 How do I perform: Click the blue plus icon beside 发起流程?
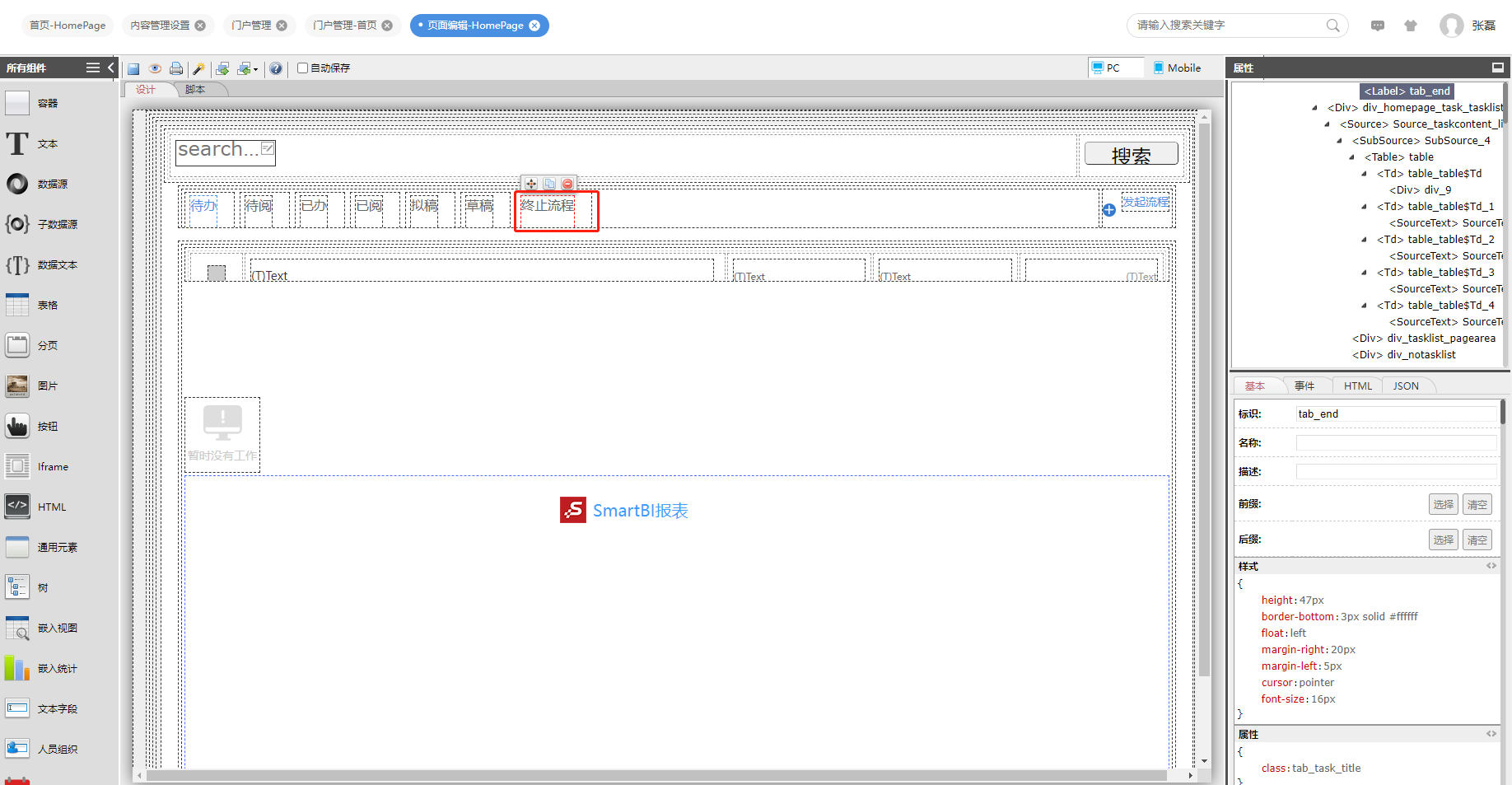[x=1109, y=210]
